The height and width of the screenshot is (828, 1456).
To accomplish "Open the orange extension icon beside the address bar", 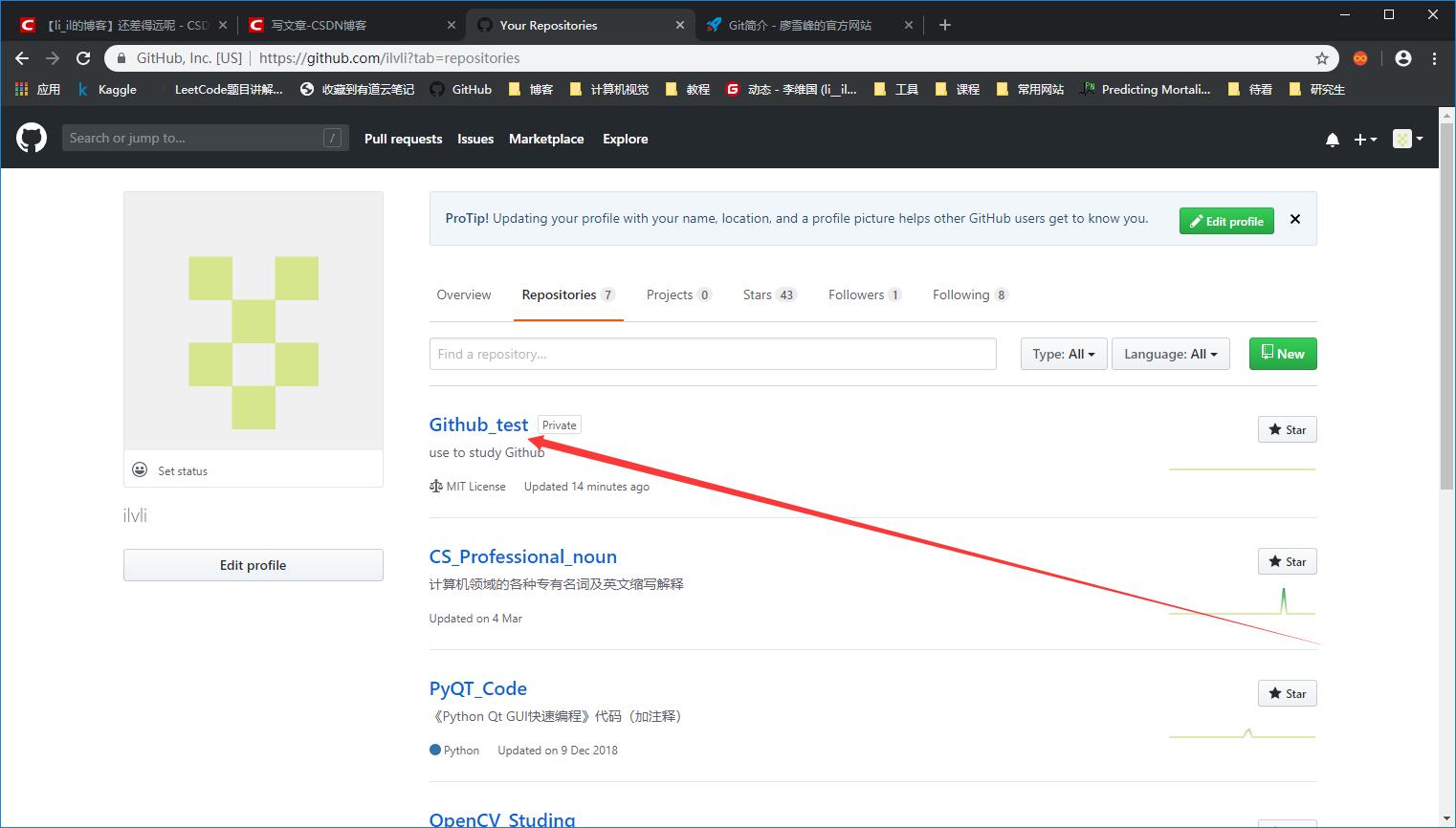I will (1360, 57).
